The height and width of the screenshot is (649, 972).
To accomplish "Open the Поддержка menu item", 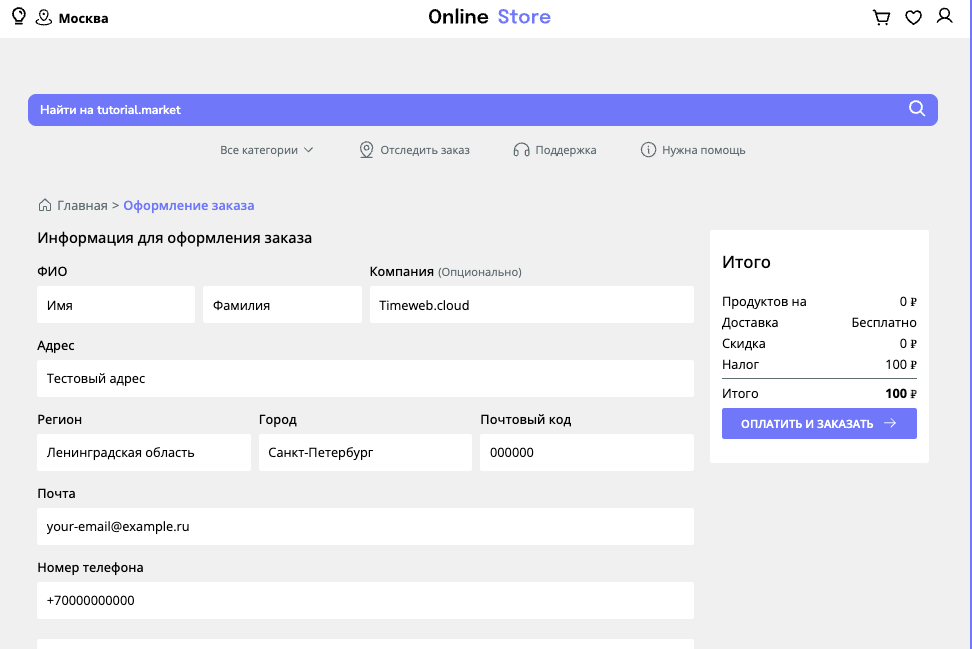I will tap(554, 150).
